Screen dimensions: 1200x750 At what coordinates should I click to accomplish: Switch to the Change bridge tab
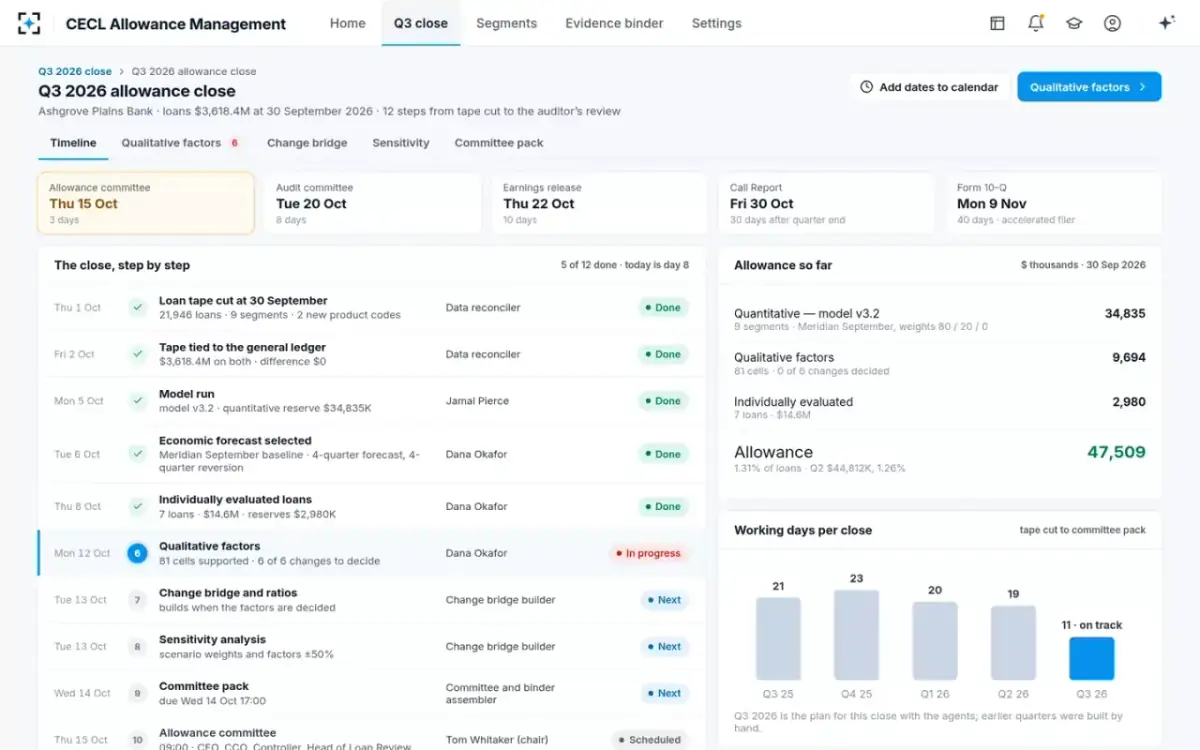[x=307, y=143]
